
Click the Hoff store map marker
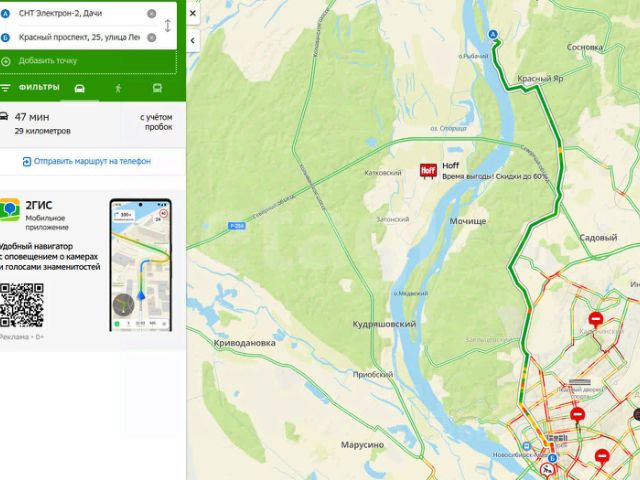[428, 171]
